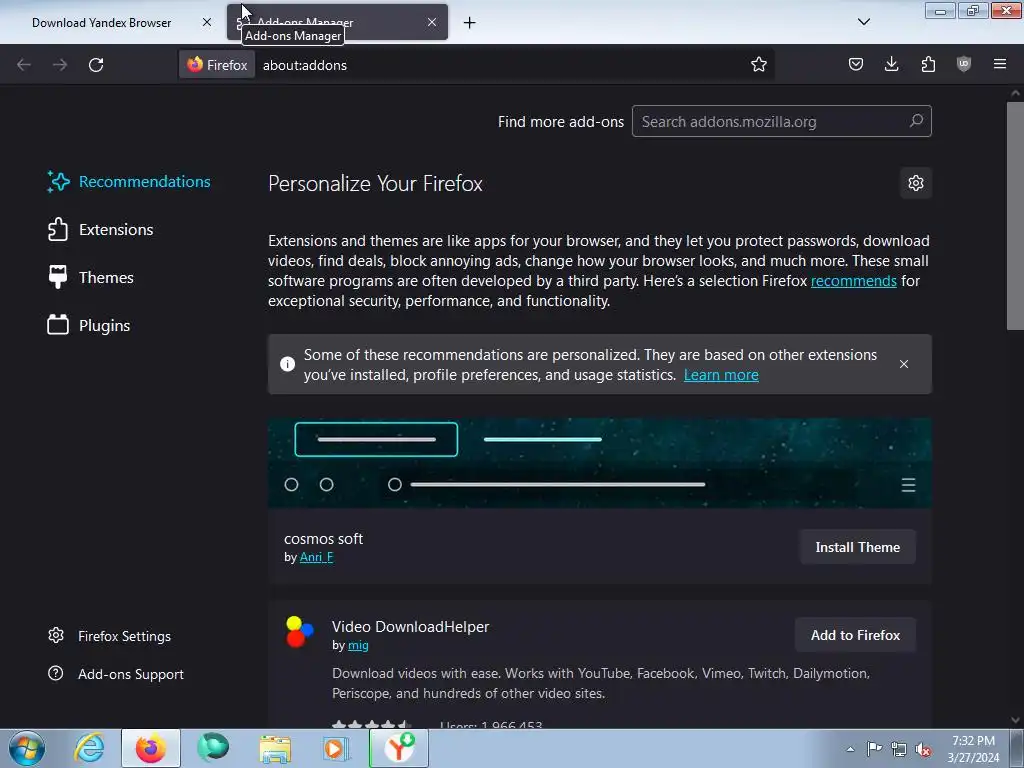This screenshot has width=1024, height=768.
Task: Click the muted volume tray icon
Action: [923, 749]
